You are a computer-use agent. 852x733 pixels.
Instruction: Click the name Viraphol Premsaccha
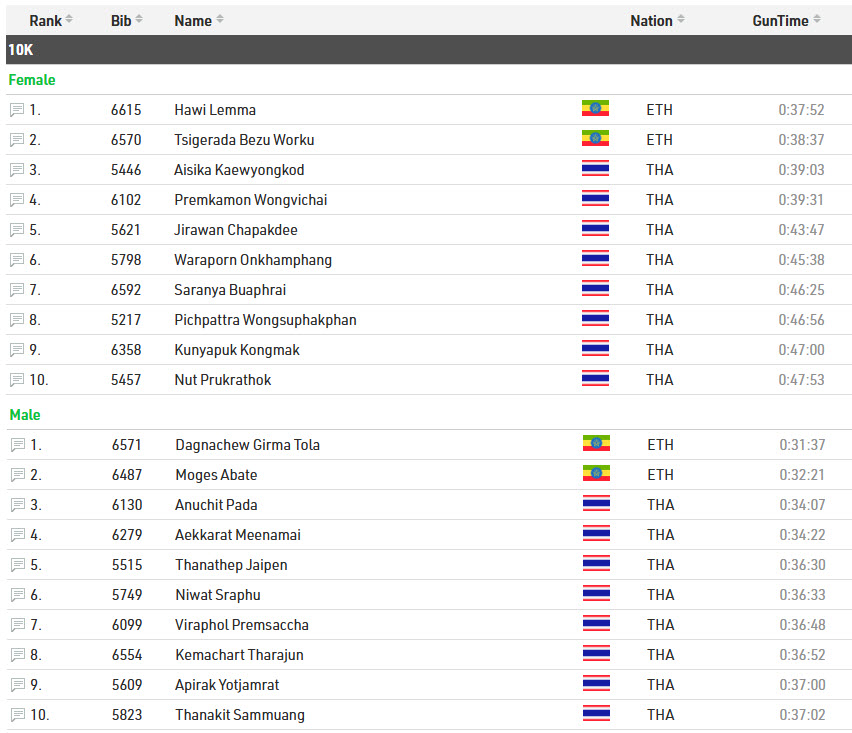[x=242, y=625]
